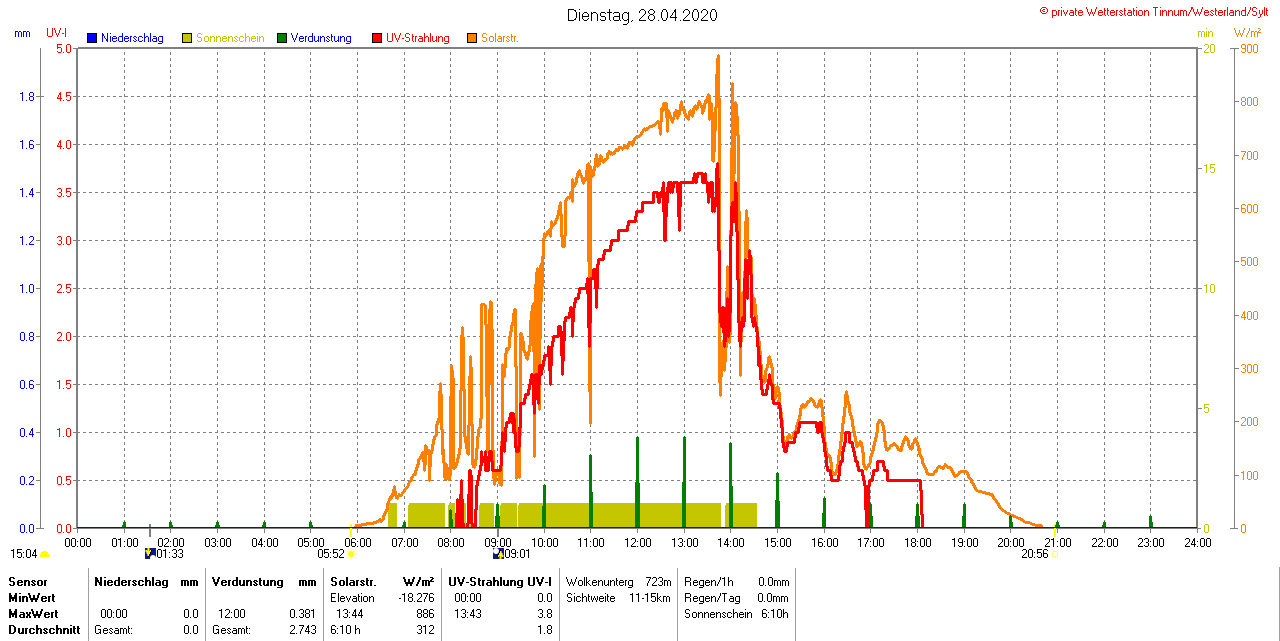Click the UV-Strahlung legend label
The height and width of the screenshot is (641, 1280).
click(418, 38)
